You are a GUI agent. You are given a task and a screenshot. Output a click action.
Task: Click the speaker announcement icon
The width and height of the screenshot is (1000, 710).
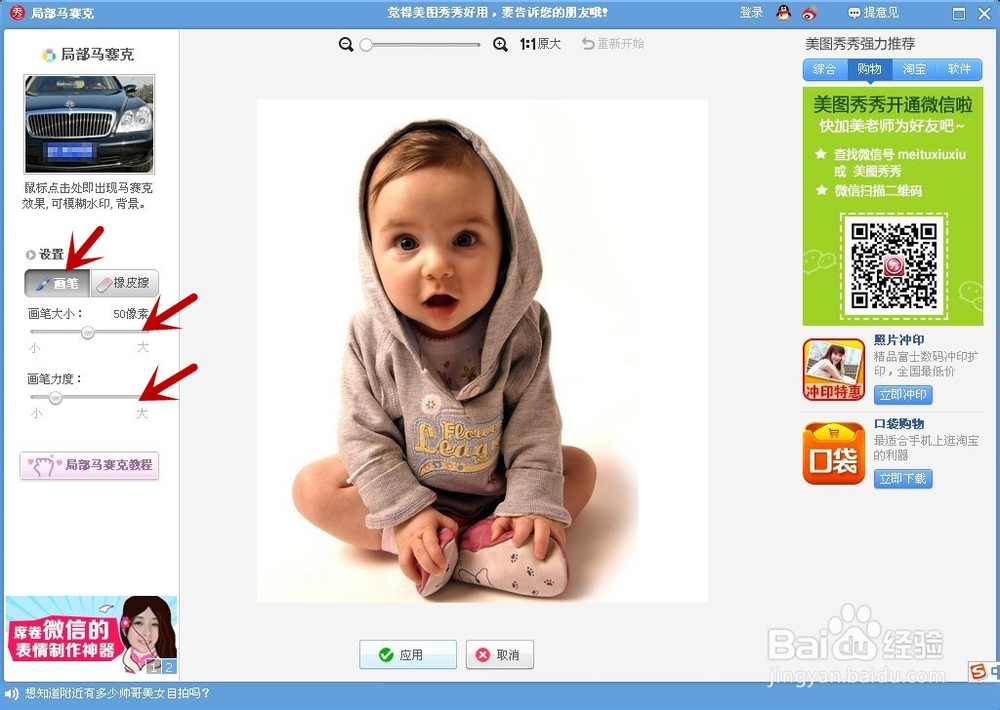(x=11, y=694)
